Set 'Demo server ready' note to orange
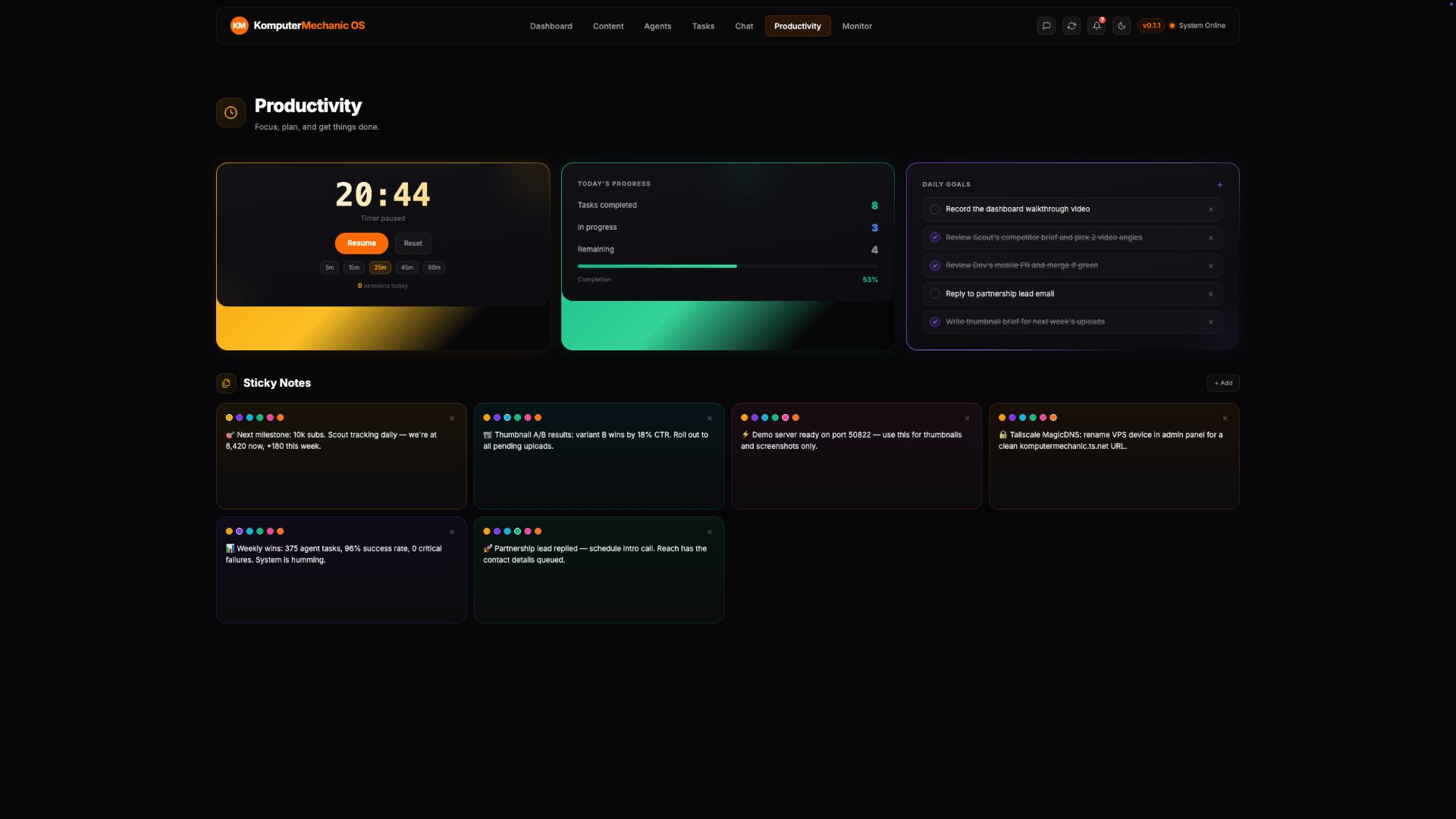The image size is (1456, 819). point(795,418)
